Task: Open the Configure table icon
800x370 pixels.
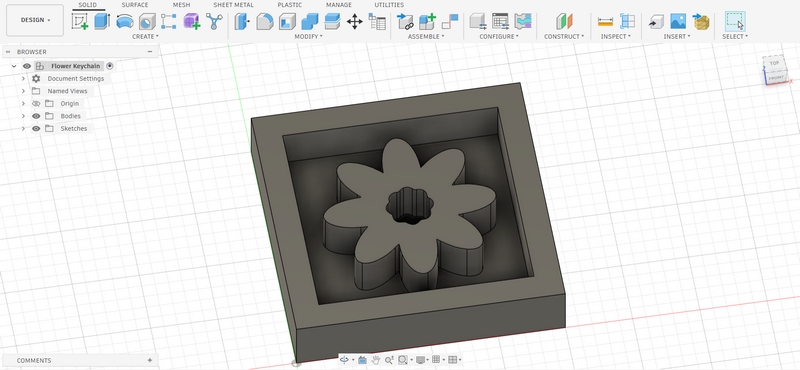Action: tap(500, 21)
